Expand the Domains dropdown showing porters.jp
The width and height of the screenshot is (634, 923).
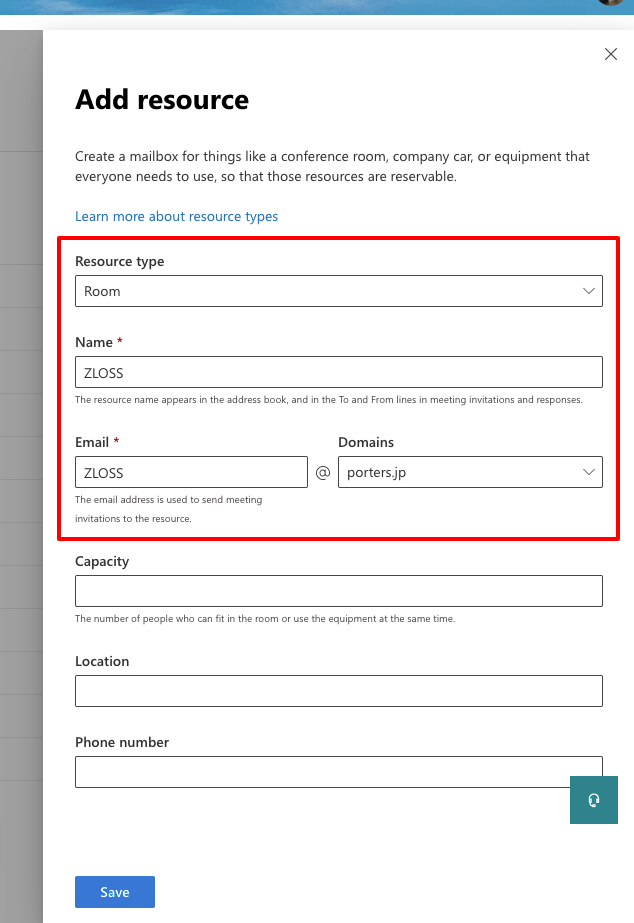coord(470,472)
